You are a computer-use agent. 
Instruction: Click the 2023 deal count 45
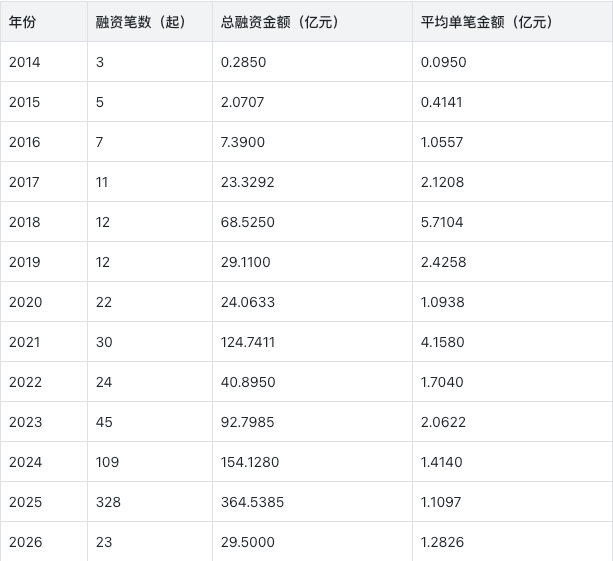pos(104,422)
